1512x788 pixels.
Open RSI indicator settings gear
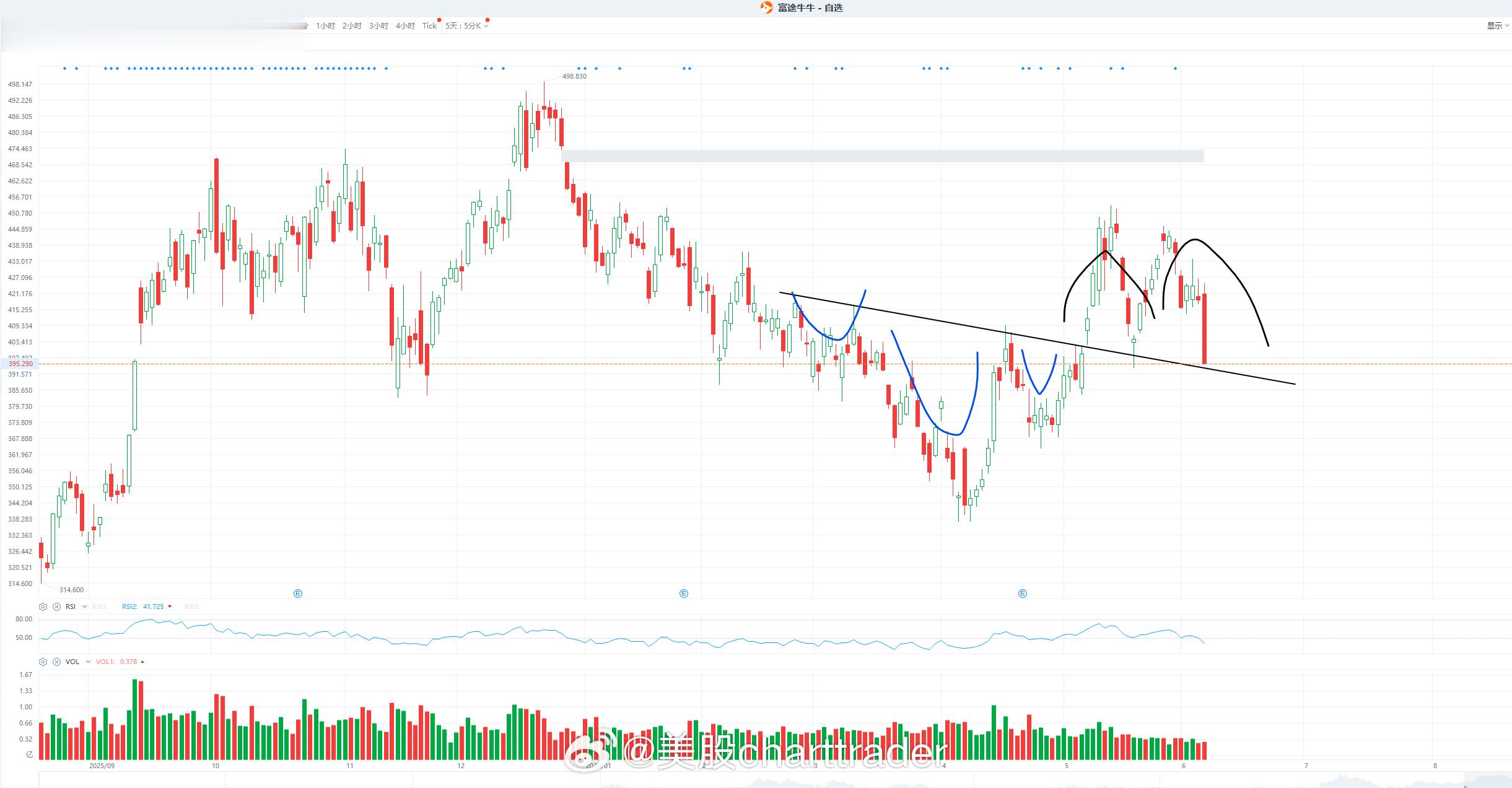pyautogui.click(x=43, y=606)
